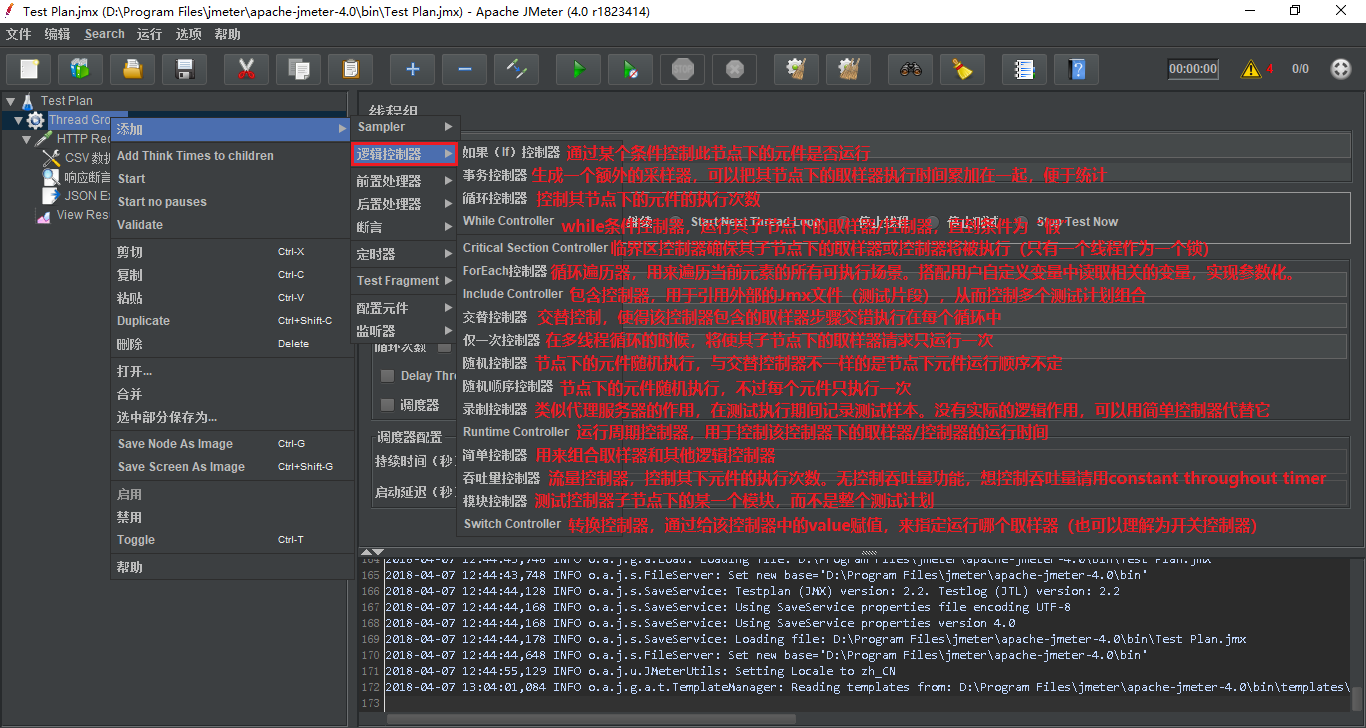Click the Help question mark toolbar icon
The width and height of the screenshot is (1366, 728).
(x=1076, y=69)
